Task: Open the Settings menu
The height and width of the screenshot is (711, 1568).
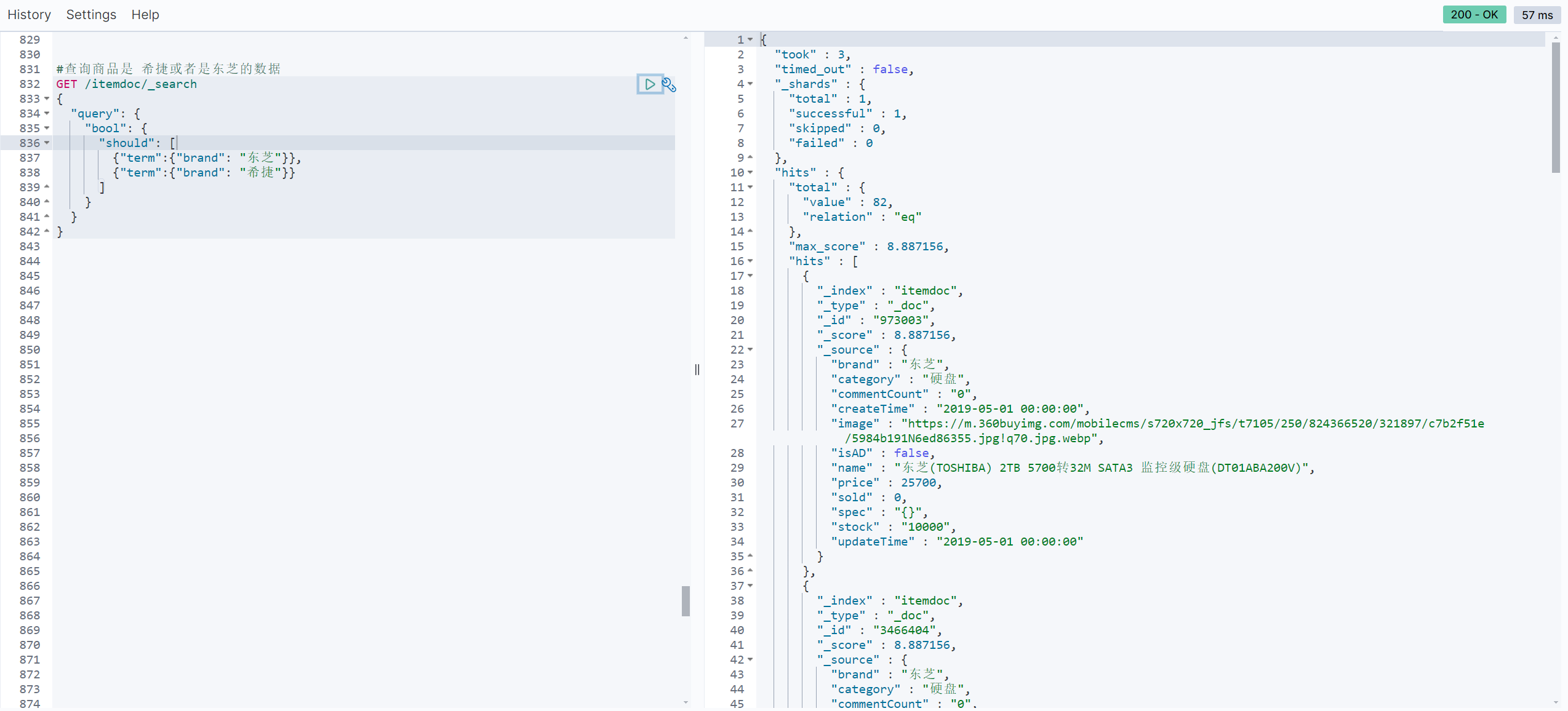Action: click(x=91, y=15)
